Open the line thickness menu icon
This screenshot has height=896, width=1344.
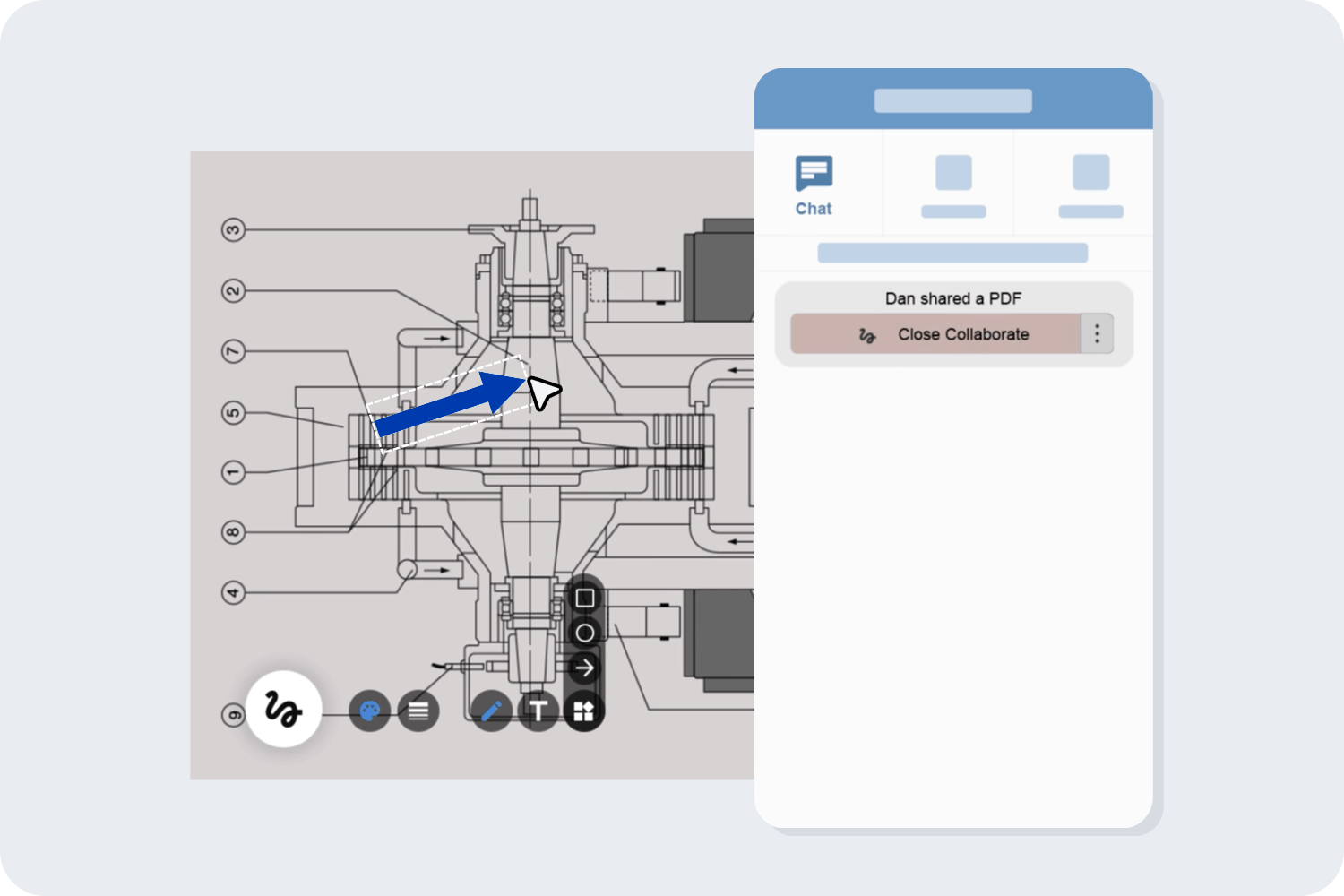click(x=418, y=711)
